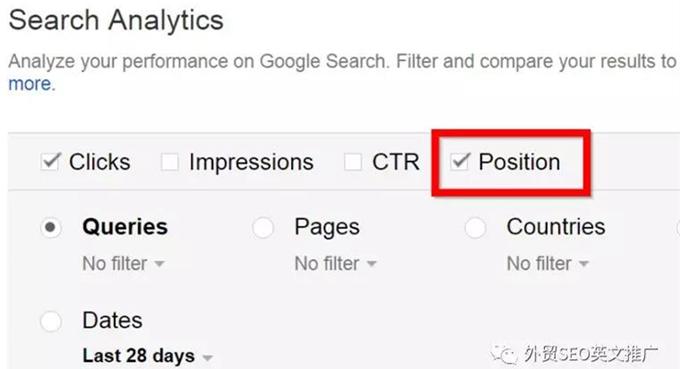
Task: Click the Search Analytics page heading
Action: 116,20
